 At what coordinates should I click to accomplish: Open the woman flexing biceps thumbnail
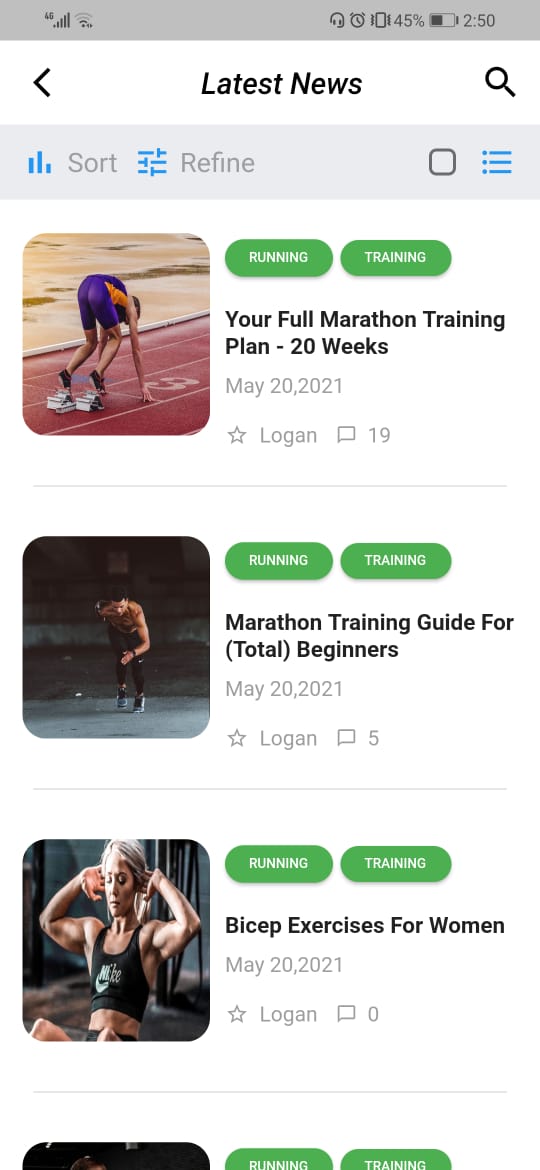pyautogui.click(x=116, y=940)
